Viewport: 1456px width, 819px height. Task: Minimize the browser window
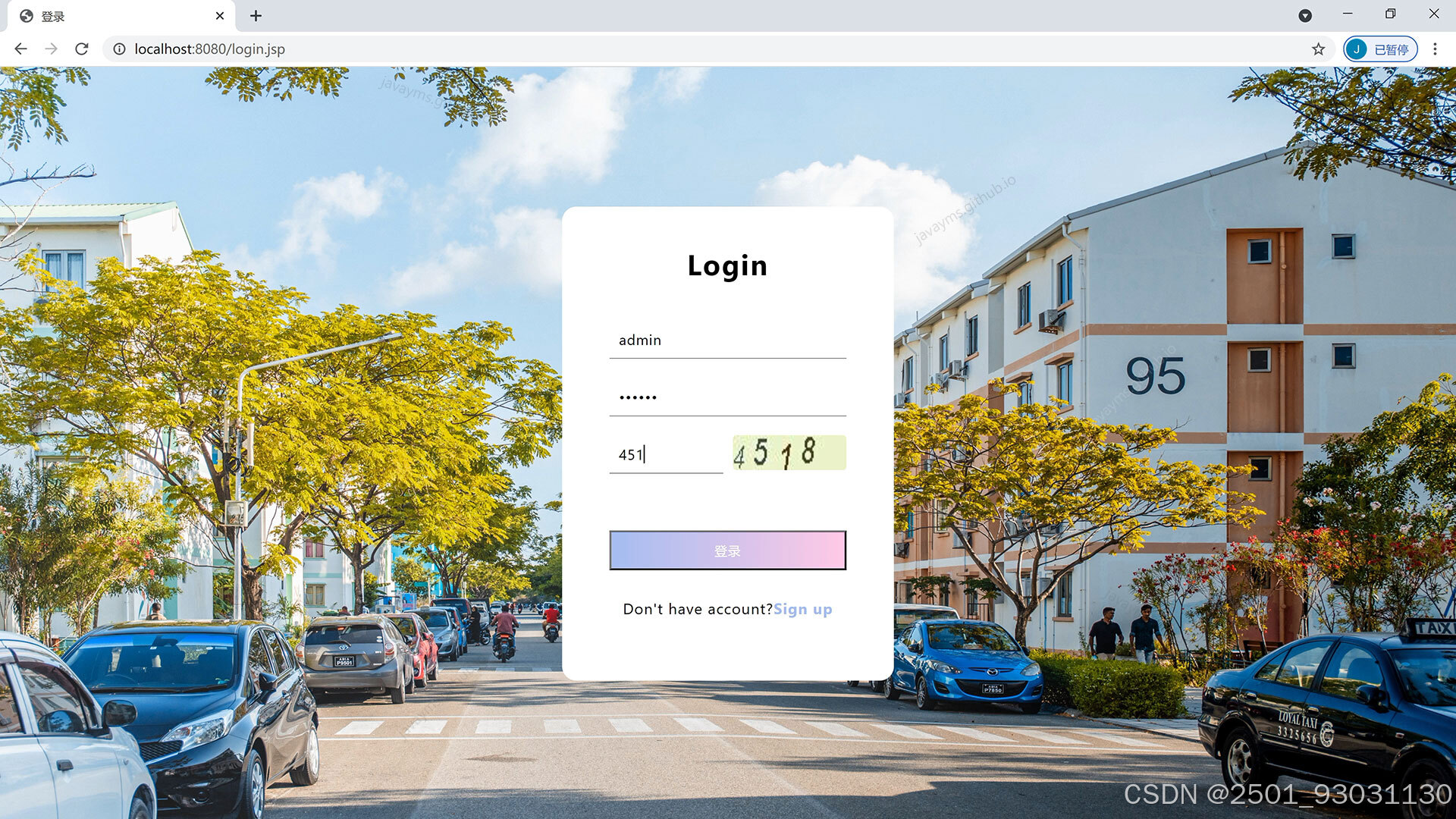tap(1348, 14)
